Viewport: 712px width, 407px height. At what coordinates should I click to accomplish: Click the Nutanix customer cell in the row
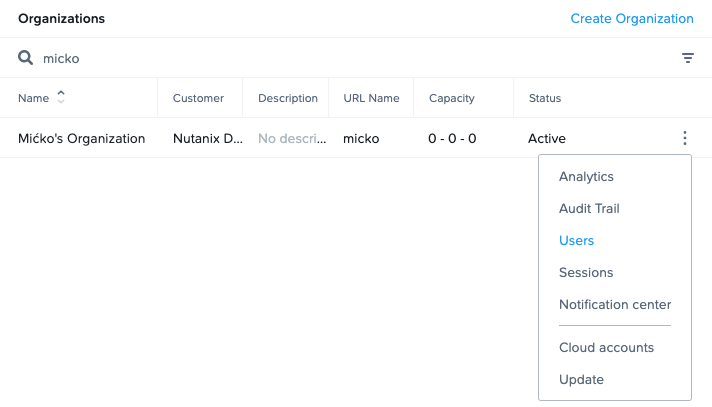coord(207,138)
